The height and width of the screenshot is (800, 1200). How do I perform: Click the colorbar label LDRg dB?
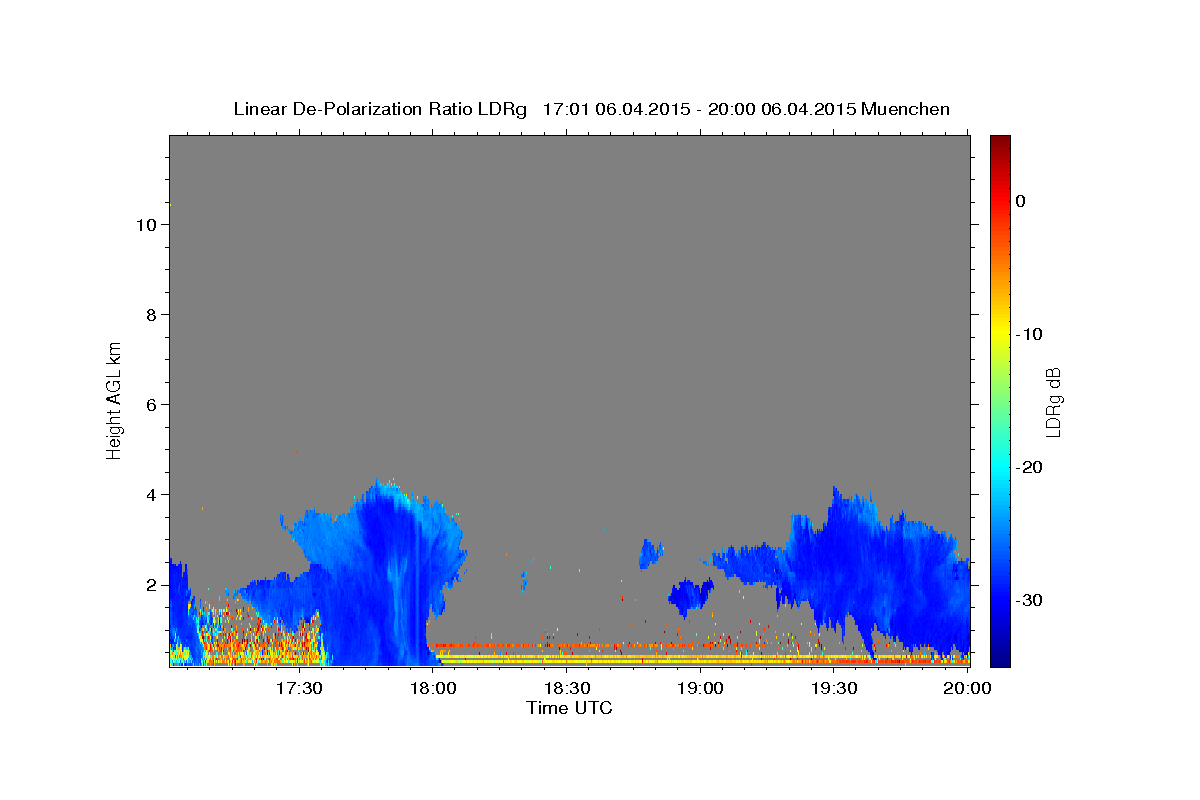pyautogui.click(x=1053, y=401)
